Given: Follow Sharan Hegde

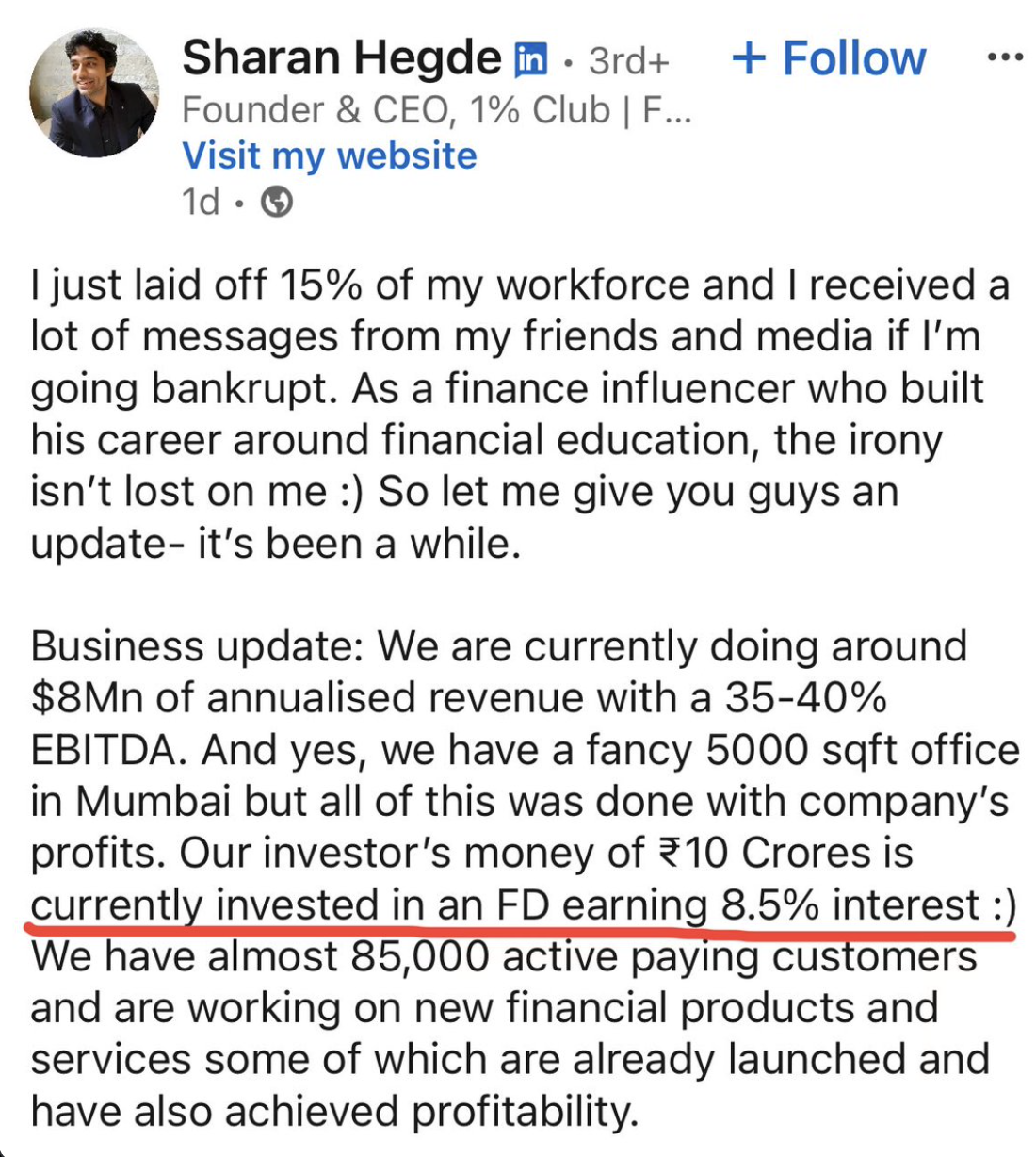Looking at the screenshot, I should click(x=829, y=58).
